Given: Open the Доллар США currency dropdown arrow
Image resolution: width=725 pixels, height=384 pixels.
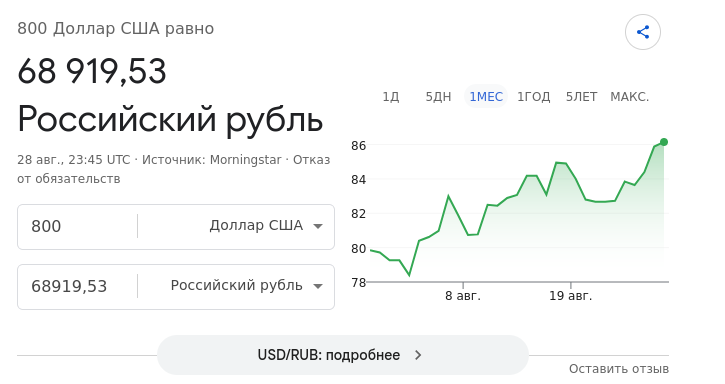Looking at the screenshot, I should point(318,226).
